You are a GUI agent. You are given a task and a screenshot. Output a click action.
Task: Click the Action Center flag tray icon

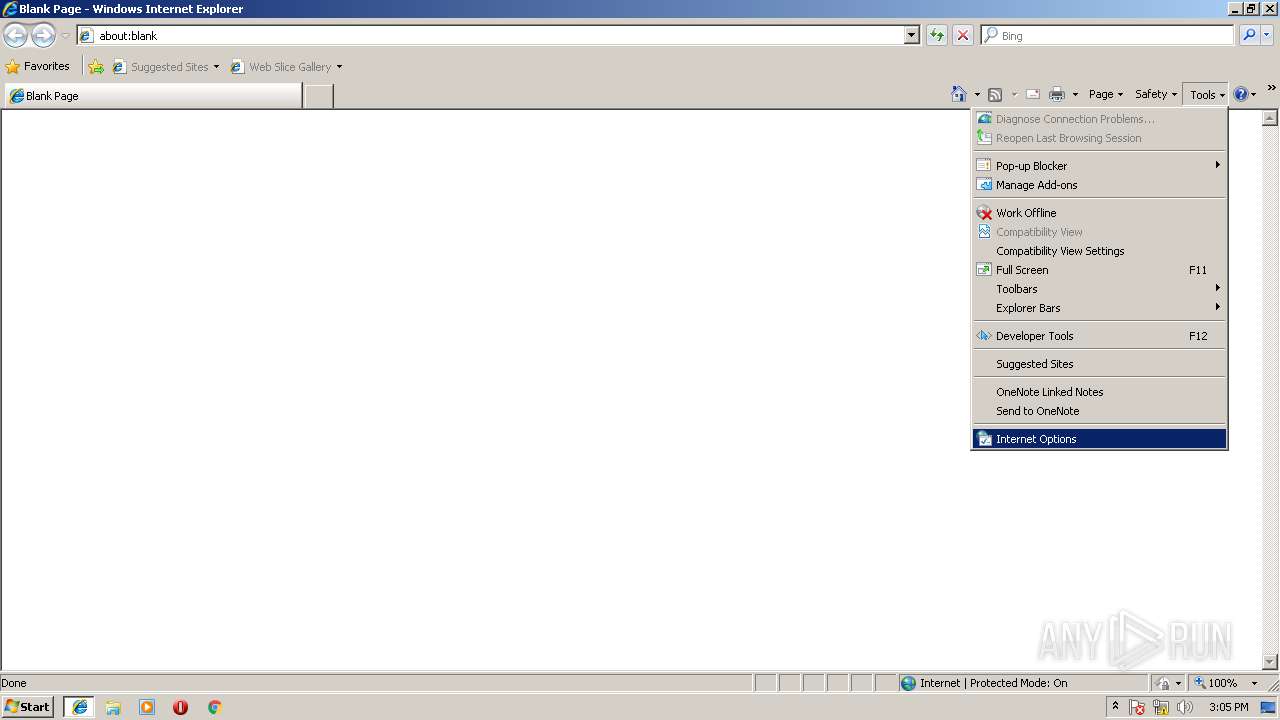(1138, 707)
